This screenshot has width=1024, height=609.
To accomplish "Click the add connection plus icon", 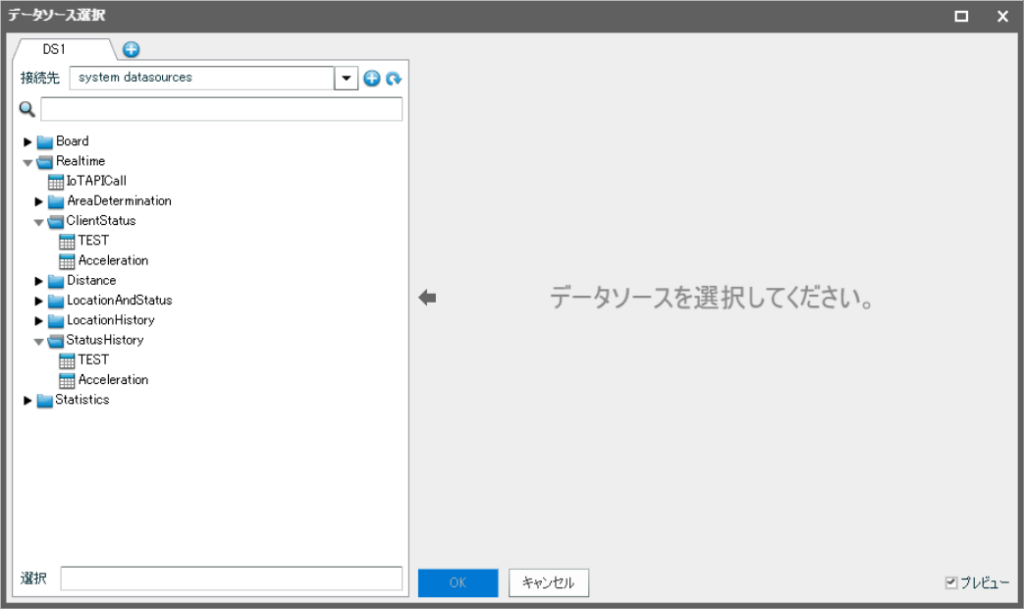I will pos(372,78).
